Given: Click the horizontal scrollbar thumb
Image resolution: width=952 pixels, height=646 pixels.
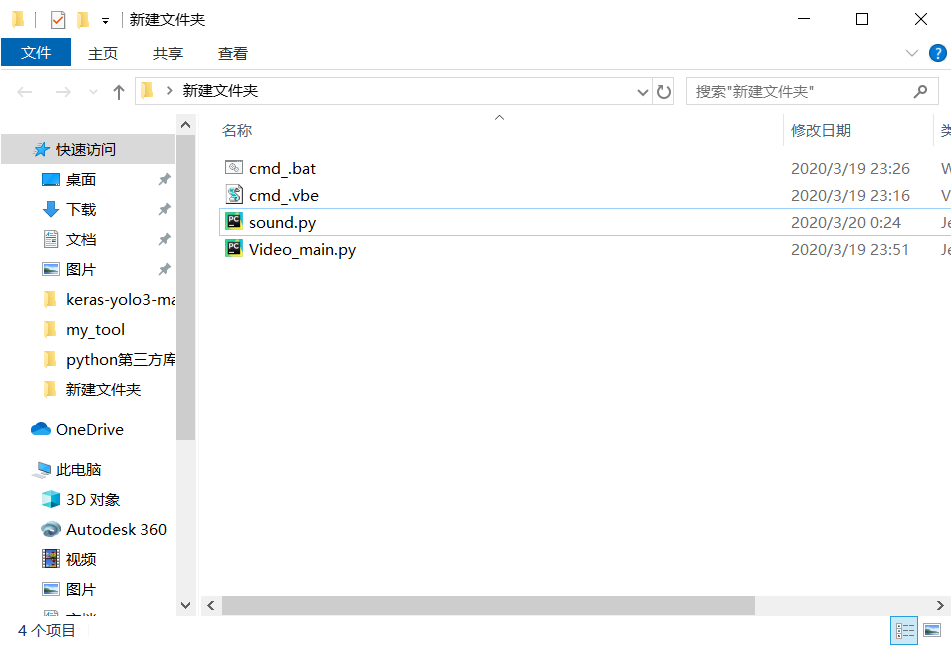Looking at the screenshot, I should (x=488, y=605).
